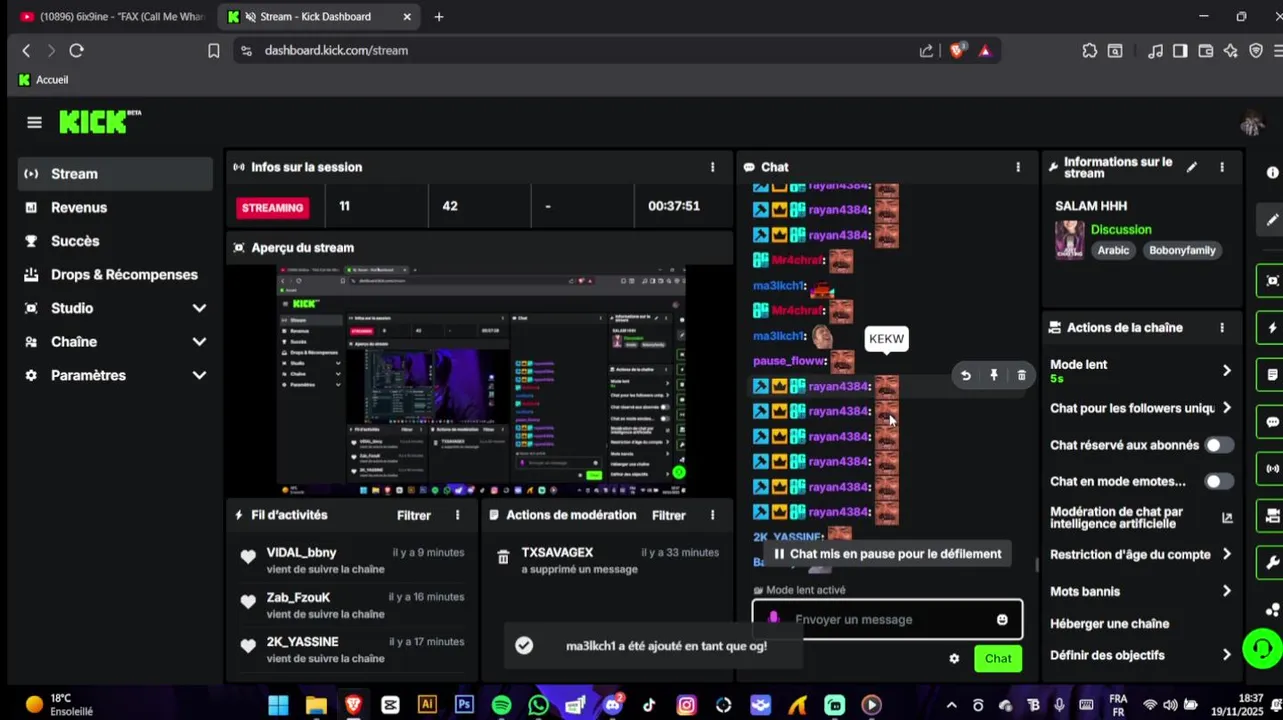
Task: Open Mode lent settings chevron
Action: [x=1226, y=371]
